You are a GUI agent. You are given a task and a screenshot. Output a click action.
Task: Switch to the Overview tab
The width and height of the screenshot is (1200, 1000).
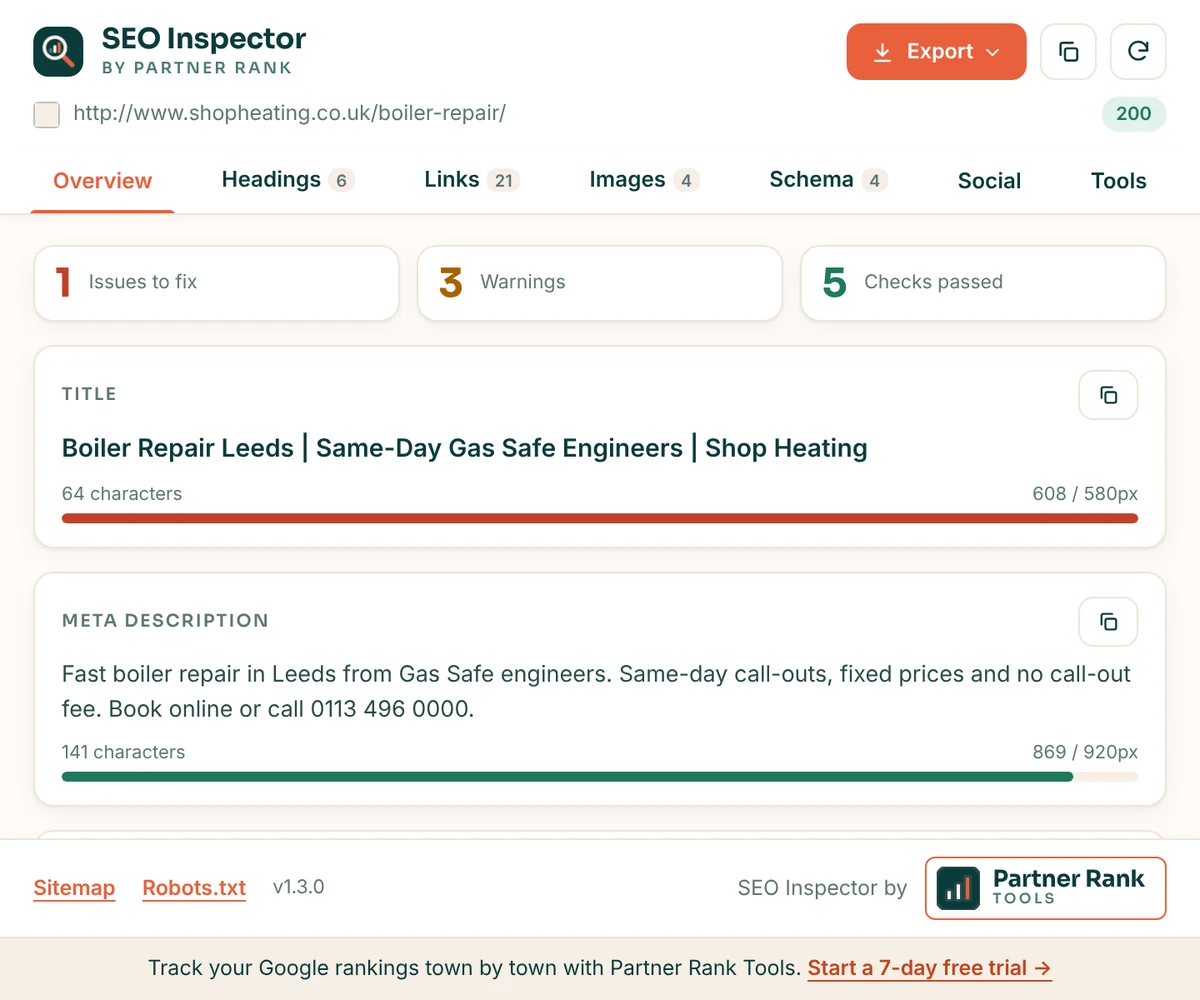(102, 181)
